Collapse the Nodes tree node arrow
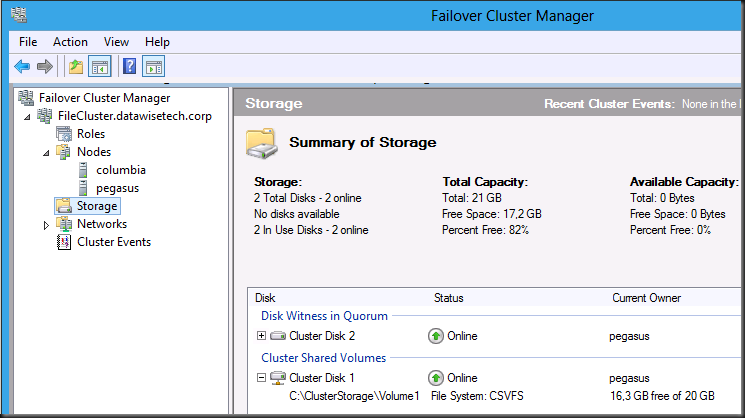The width and height of the screenshot is (745, 418). pos(46,153)
